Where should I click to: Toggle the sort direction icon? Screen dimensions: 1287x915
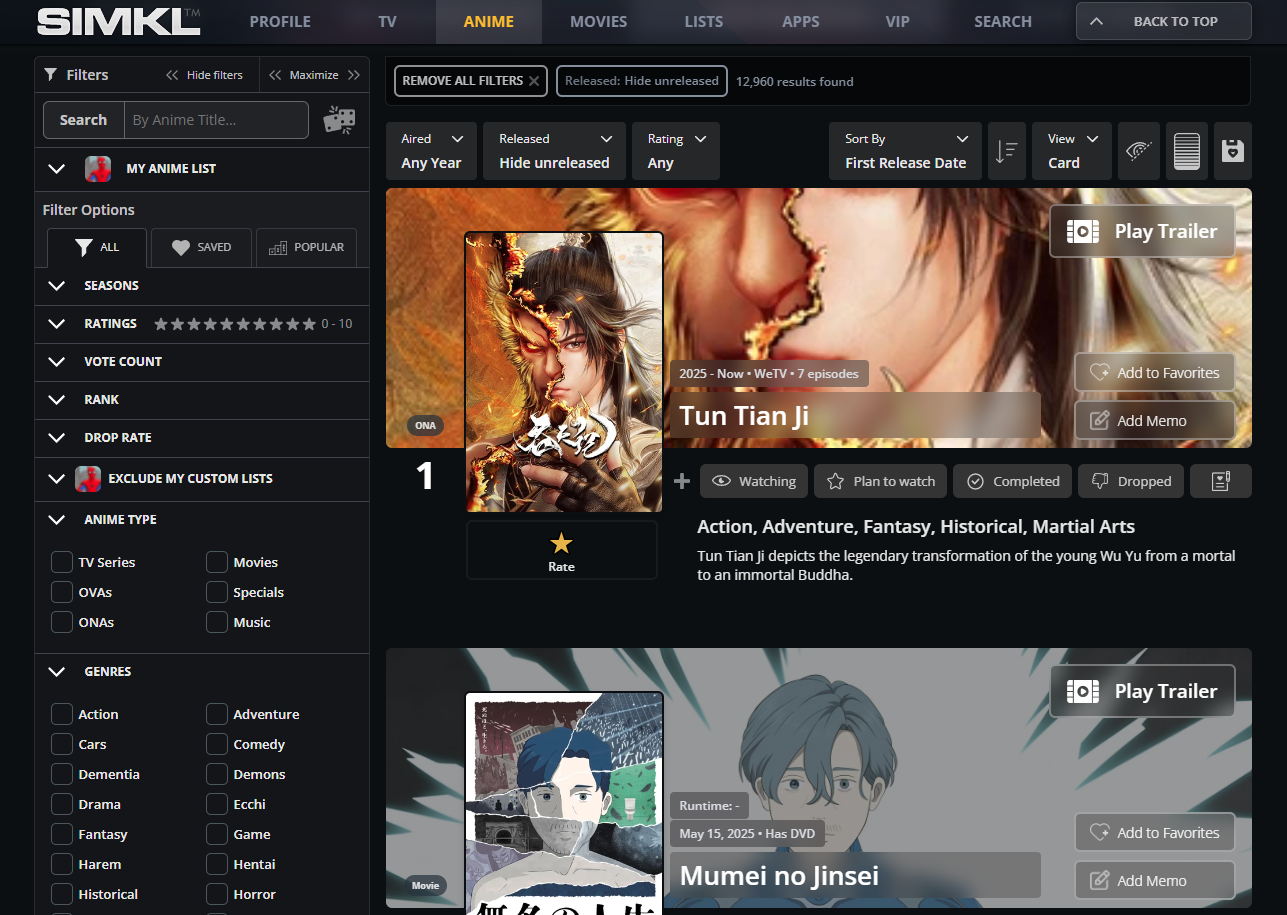(x=1006, y=152)
